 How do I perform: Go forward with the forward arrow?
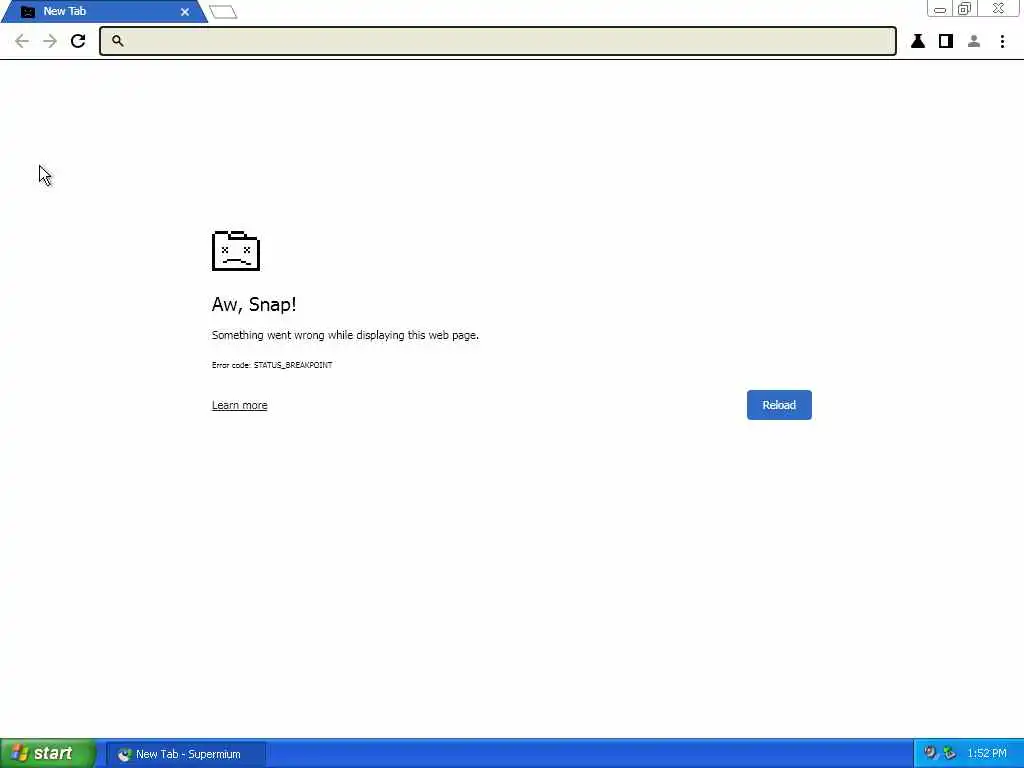click(x=50, y=41)
